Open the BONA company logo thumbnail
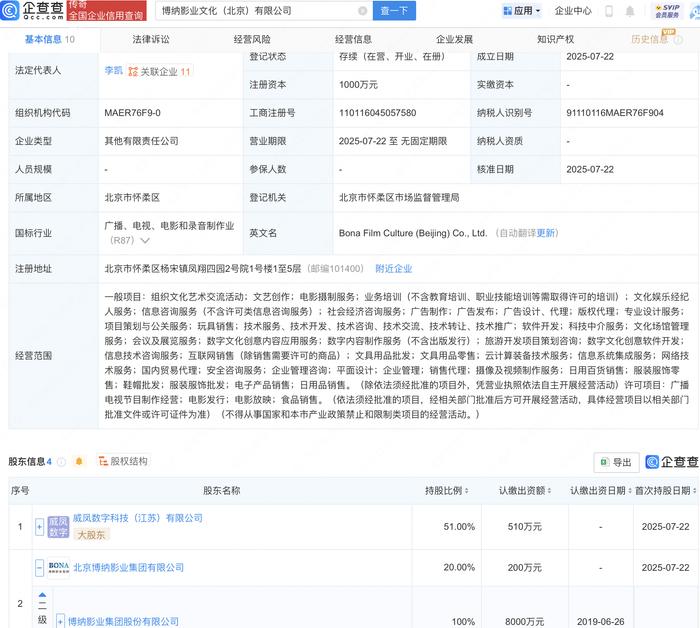This screenshot has width=700, height=628. click(58, 568)
